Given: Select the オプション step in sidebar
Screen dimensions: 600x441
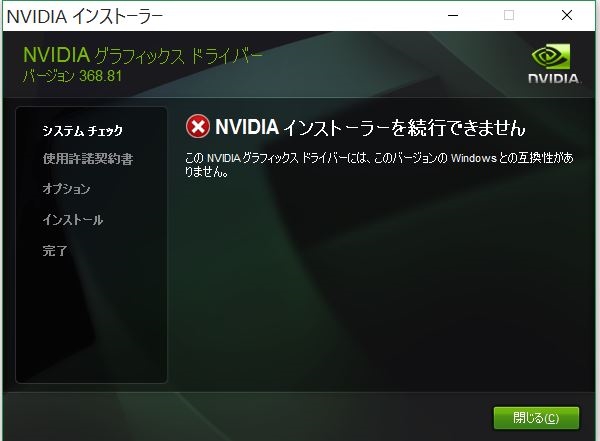Looking at the screenshot, I should 66,189.
